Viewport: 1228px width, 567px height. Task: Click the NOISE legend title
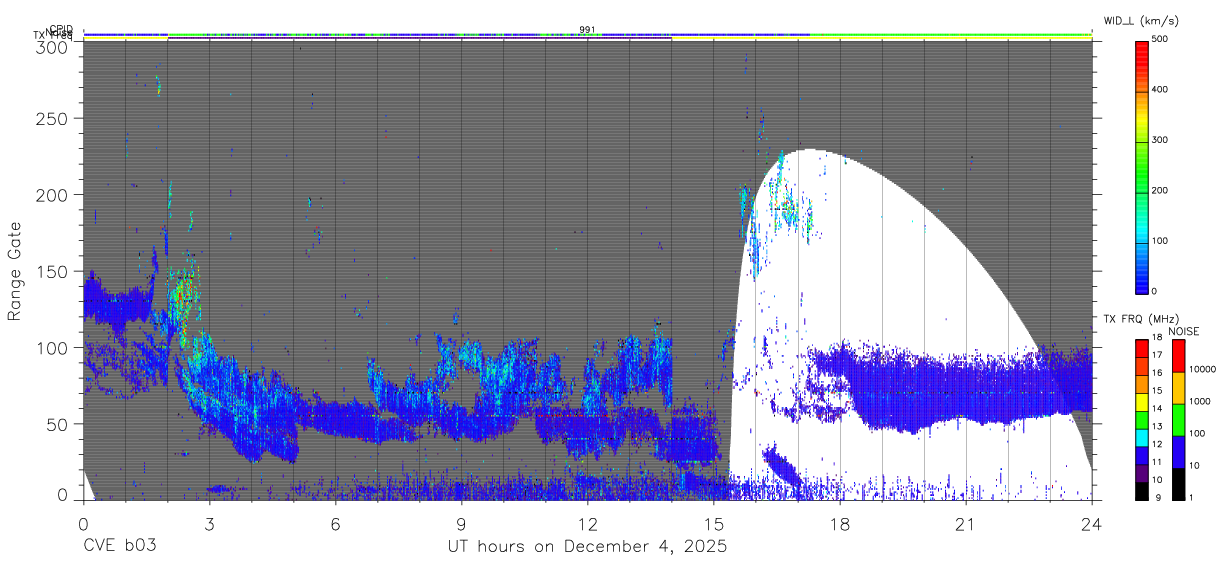[x=1183, y=331]
